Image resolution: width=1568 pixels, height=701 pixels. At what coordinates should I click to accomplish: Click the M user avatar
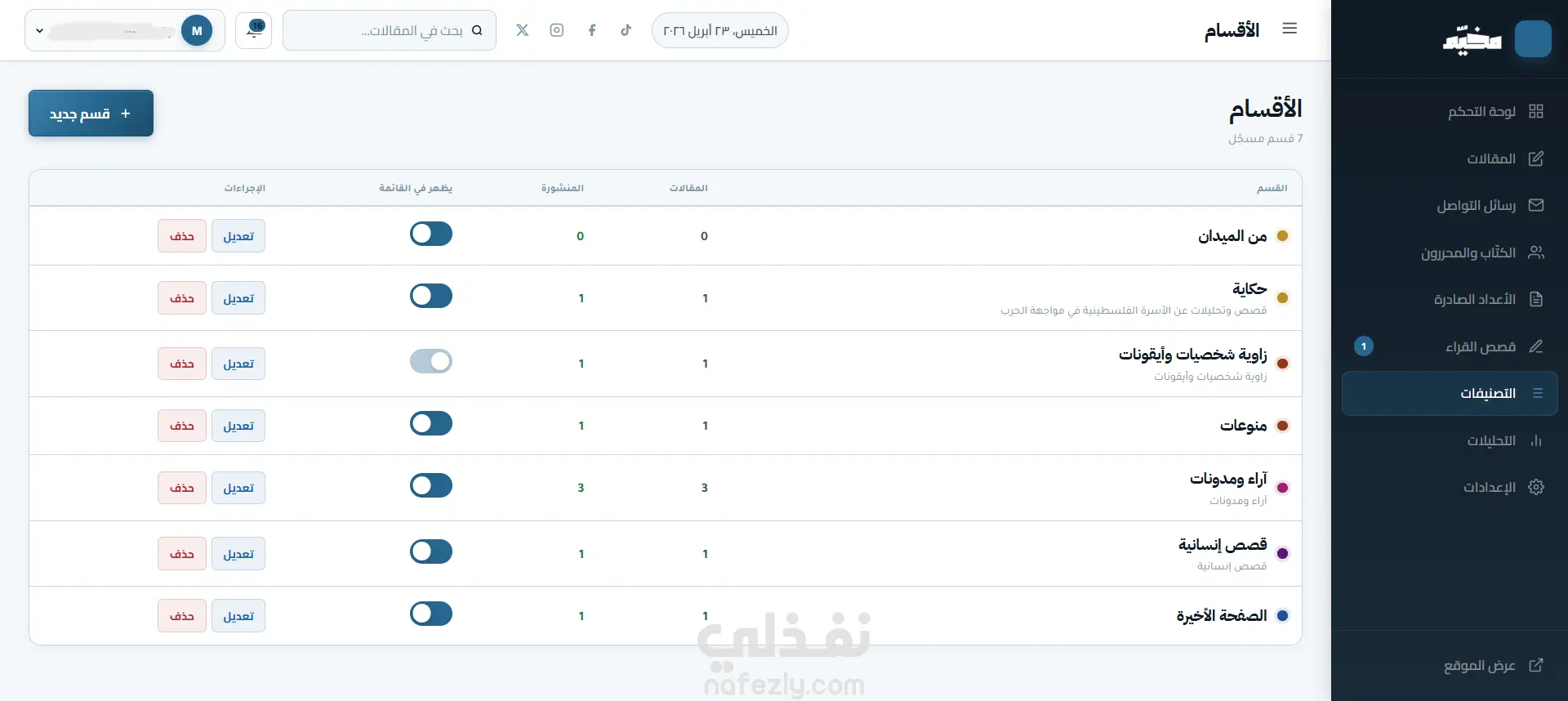click(x=197, y=30)
